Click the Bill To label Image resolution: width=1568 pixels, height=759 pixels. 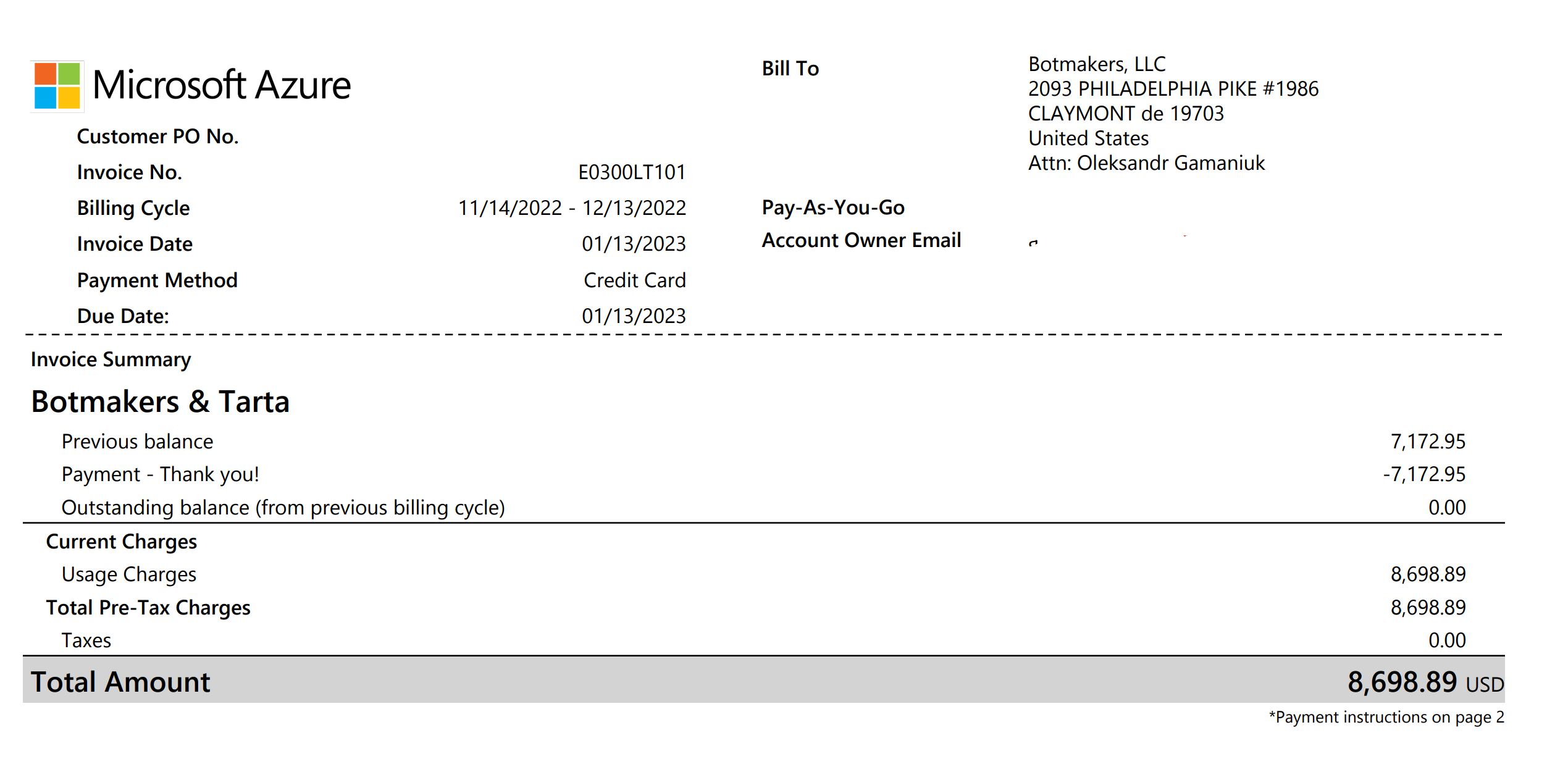[x=790, y=69]
